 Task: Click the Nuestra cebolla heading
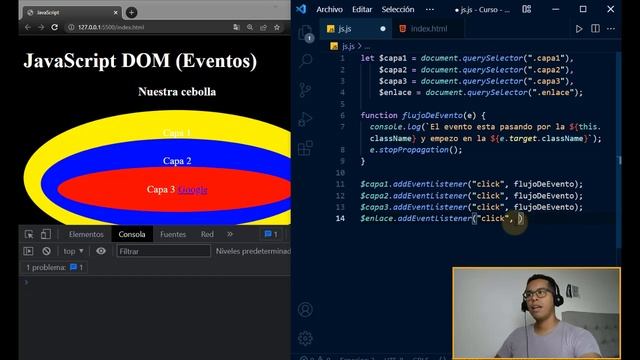(x=177, y=91)
